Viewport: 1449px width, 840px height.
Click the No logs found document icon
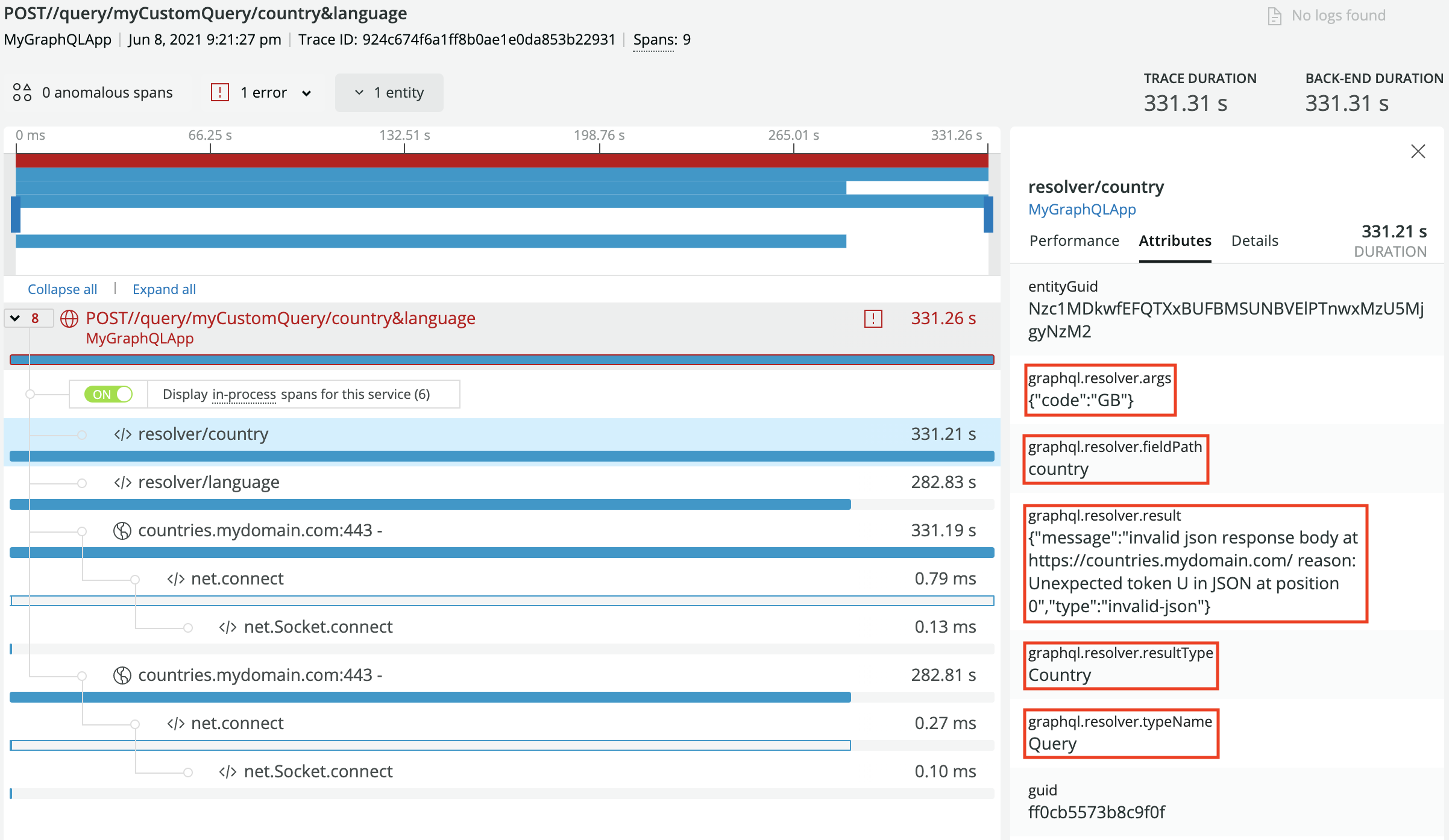coord(1274,16)
